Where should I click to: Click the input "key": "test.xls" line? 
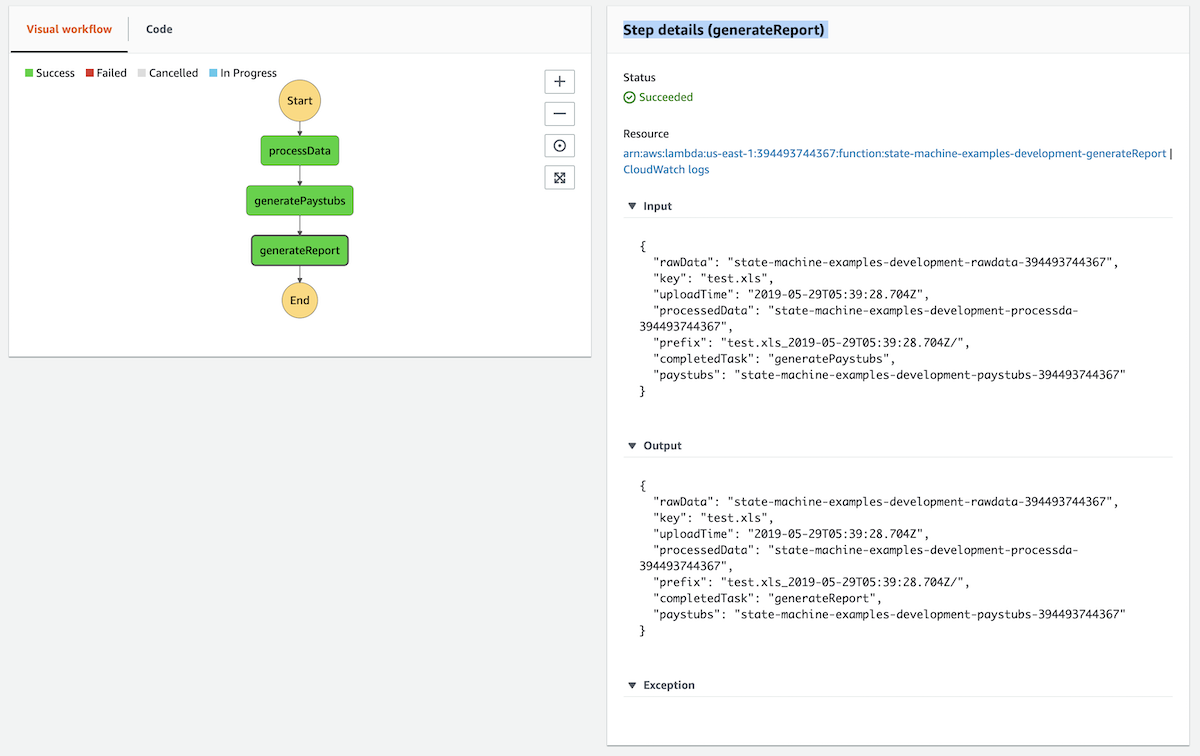713,279
